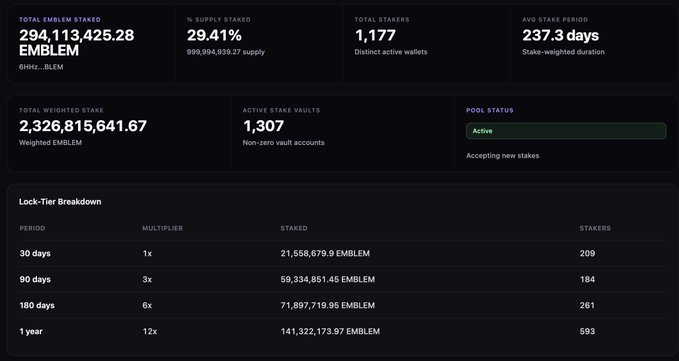679x361 pixels.
Task: Click the % SUPPLY STAKED label
Action: pos(218,19)
